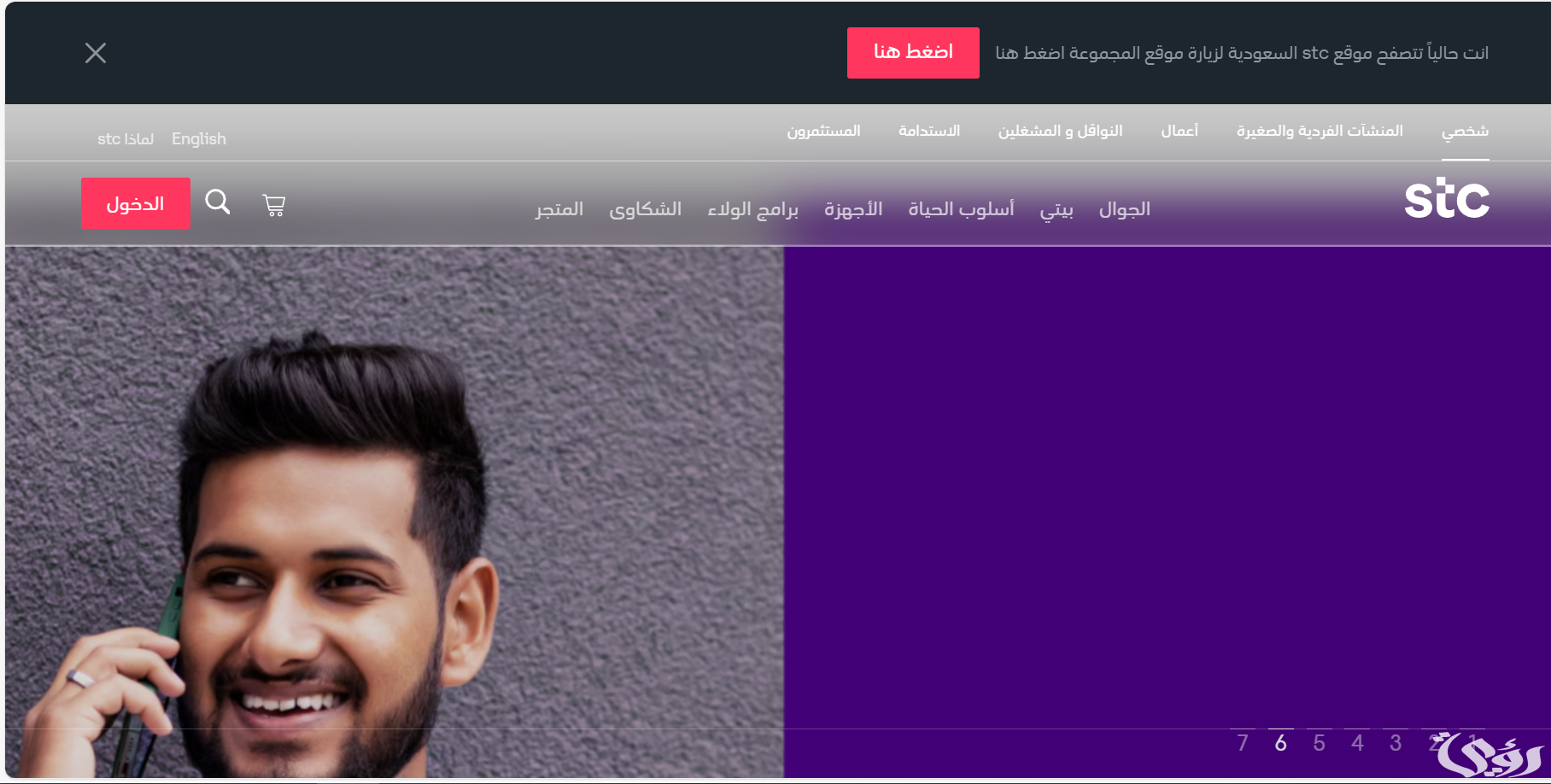
Task: Go to carousel slide 4
Action: 1357,743
